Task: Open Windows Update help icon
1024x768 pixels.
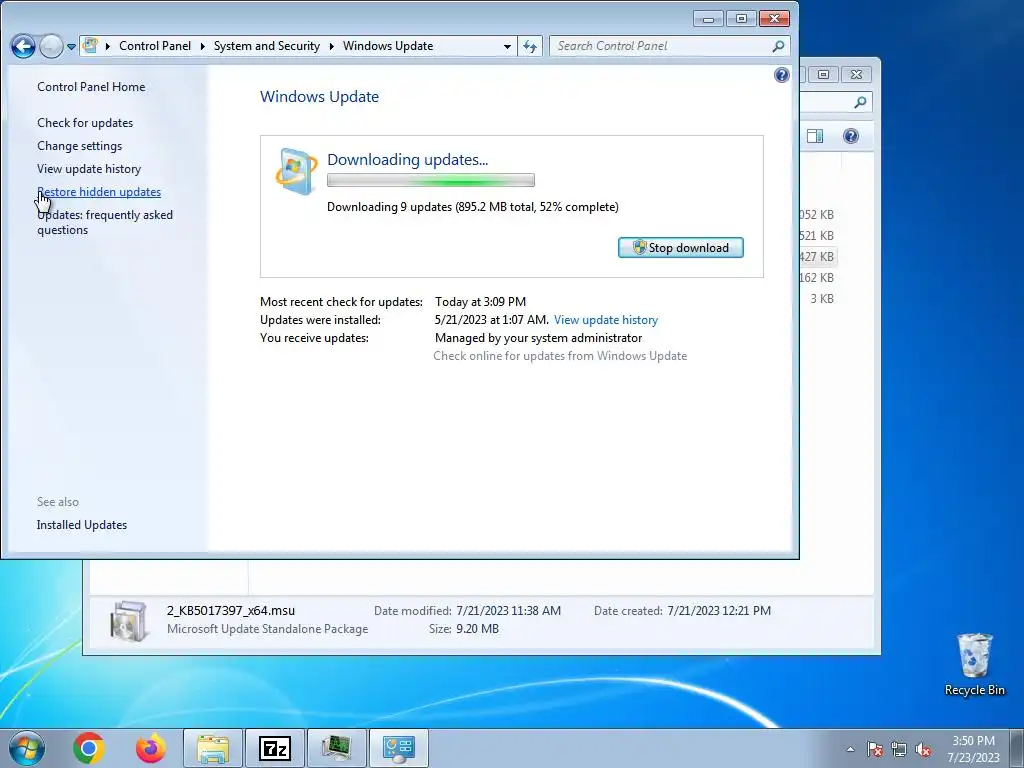Action: tap(782, 75)
